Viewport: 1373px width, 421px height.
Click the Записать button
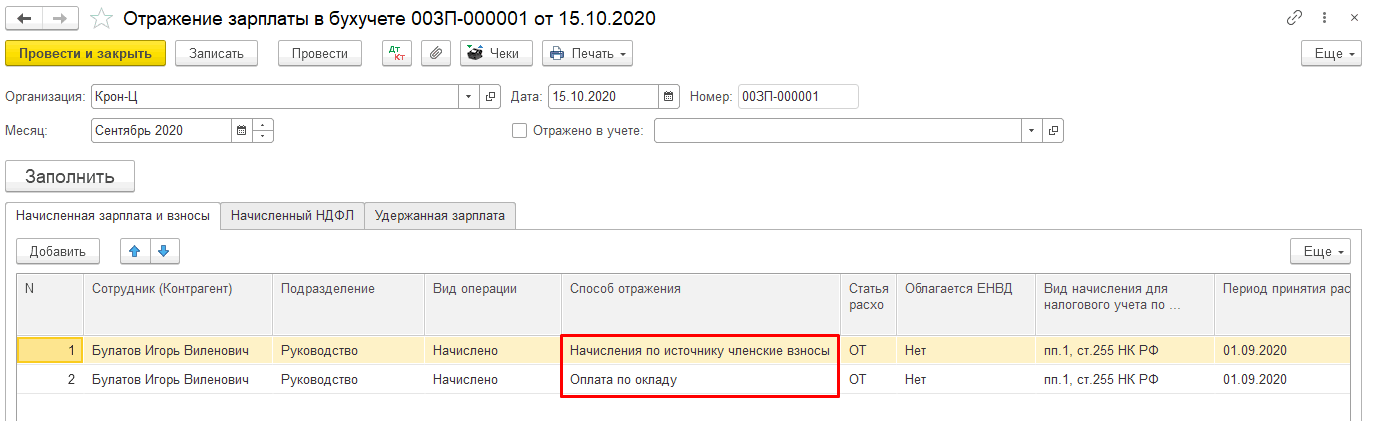[216, 53]
